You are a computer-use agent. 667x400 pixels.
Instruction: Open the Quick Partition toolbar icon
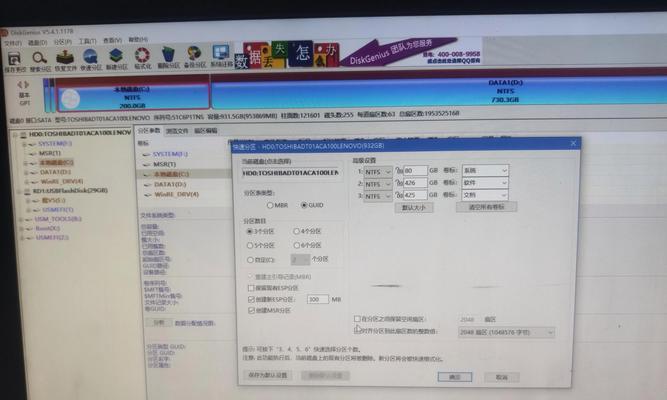[x=90, y=57]
